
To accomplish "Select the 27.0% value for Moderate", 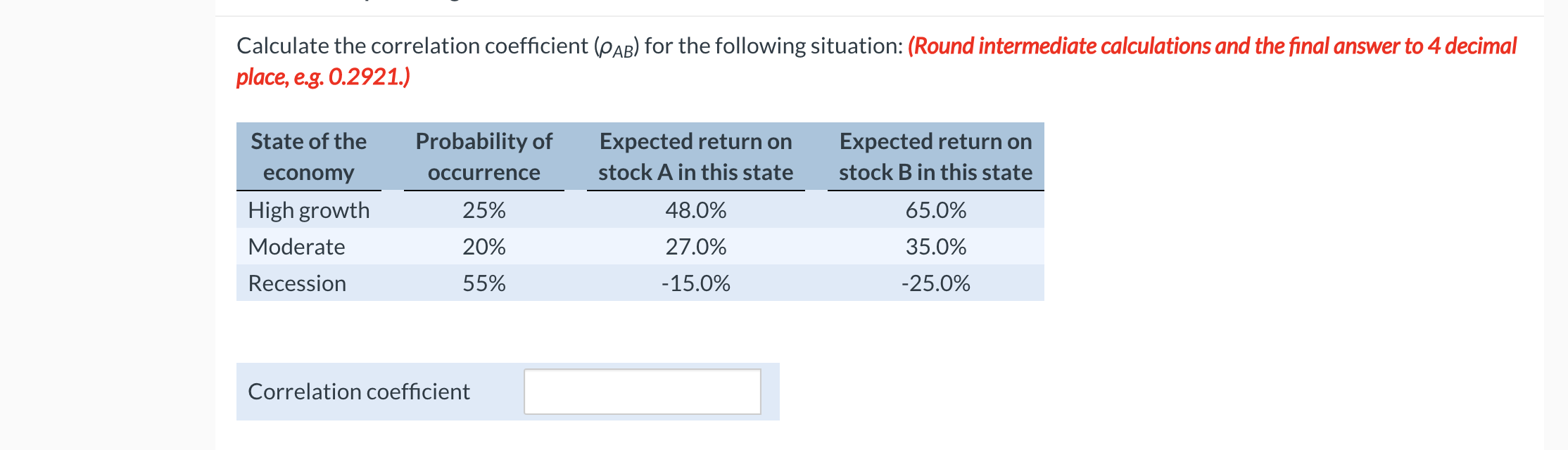I will point(695,246).
